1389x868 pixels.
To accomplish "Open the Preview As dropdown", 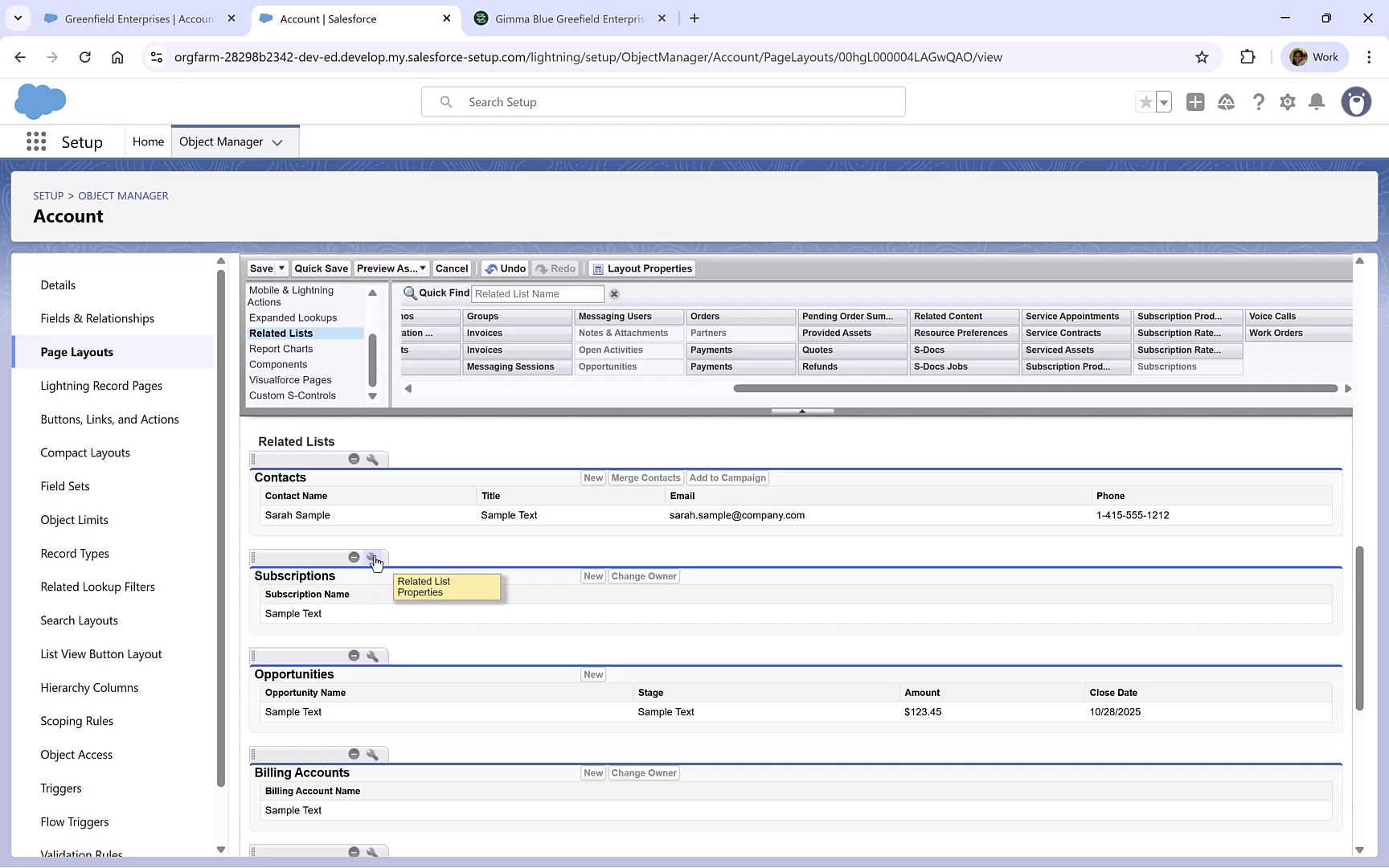I will (422, 268).
